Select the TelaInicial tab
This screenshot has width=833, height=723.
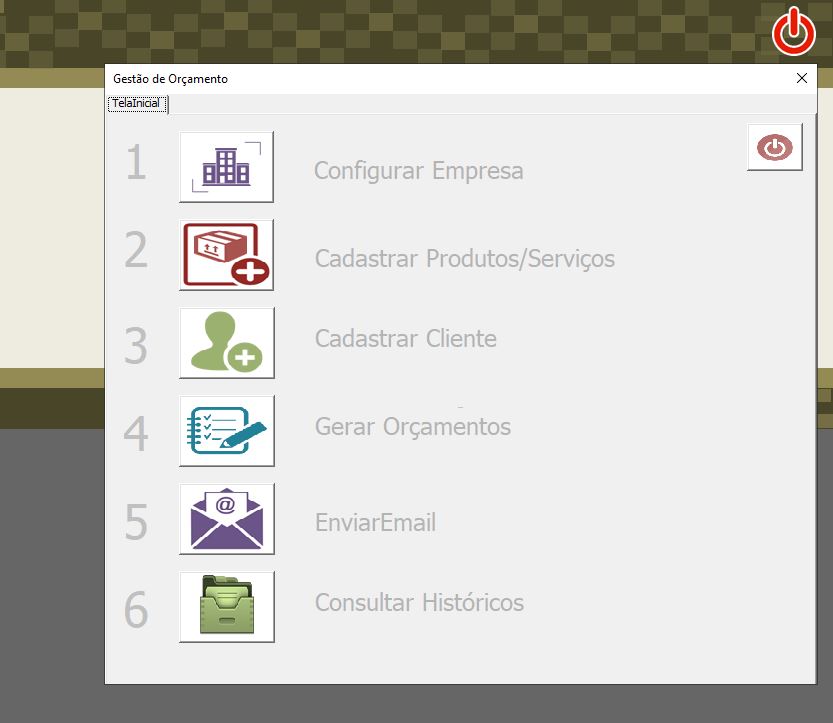[x=137, y=104]
